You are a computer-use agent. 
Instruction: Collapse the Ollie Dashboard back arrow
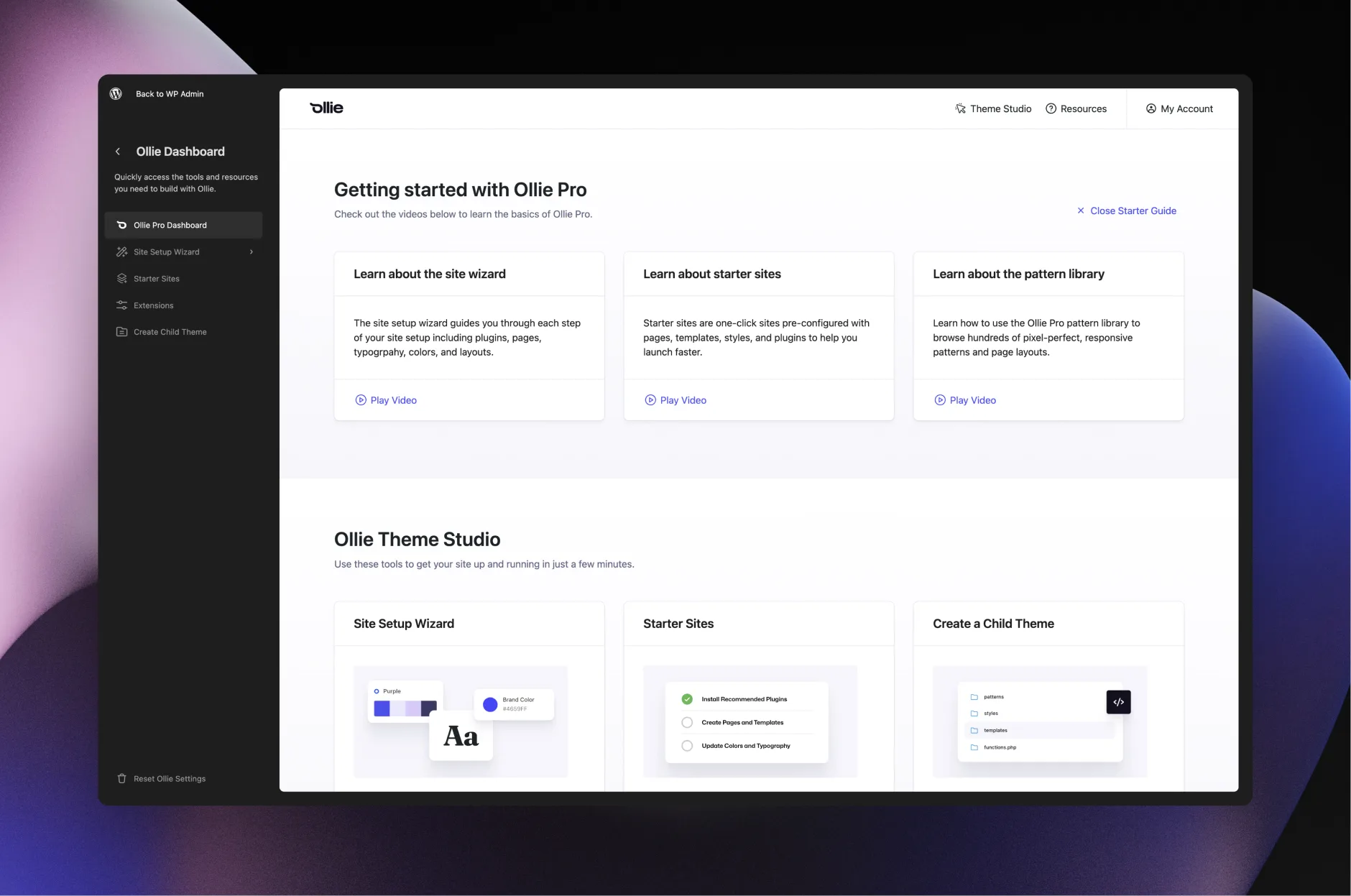click(118, 152)
